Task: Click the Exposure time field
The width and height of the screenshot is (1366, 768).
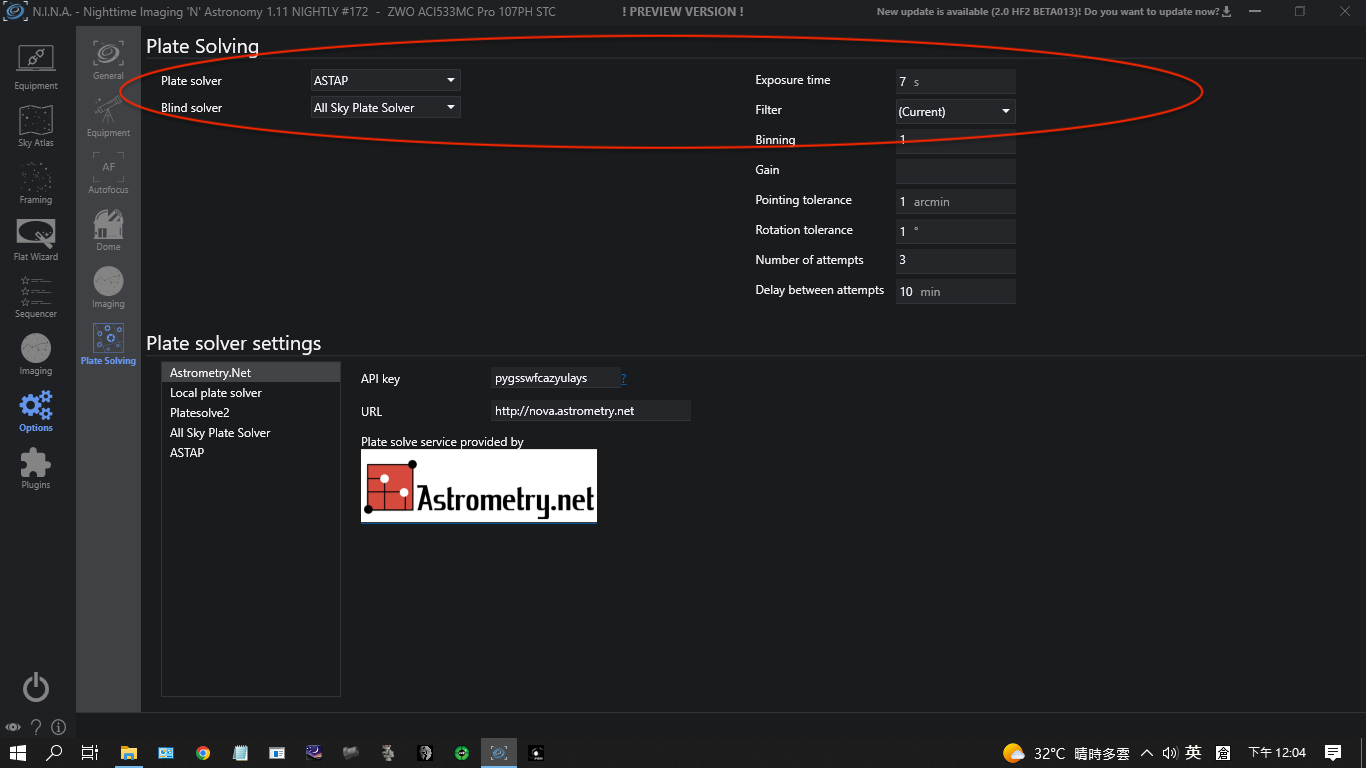Action: click(x=956, y=82)
